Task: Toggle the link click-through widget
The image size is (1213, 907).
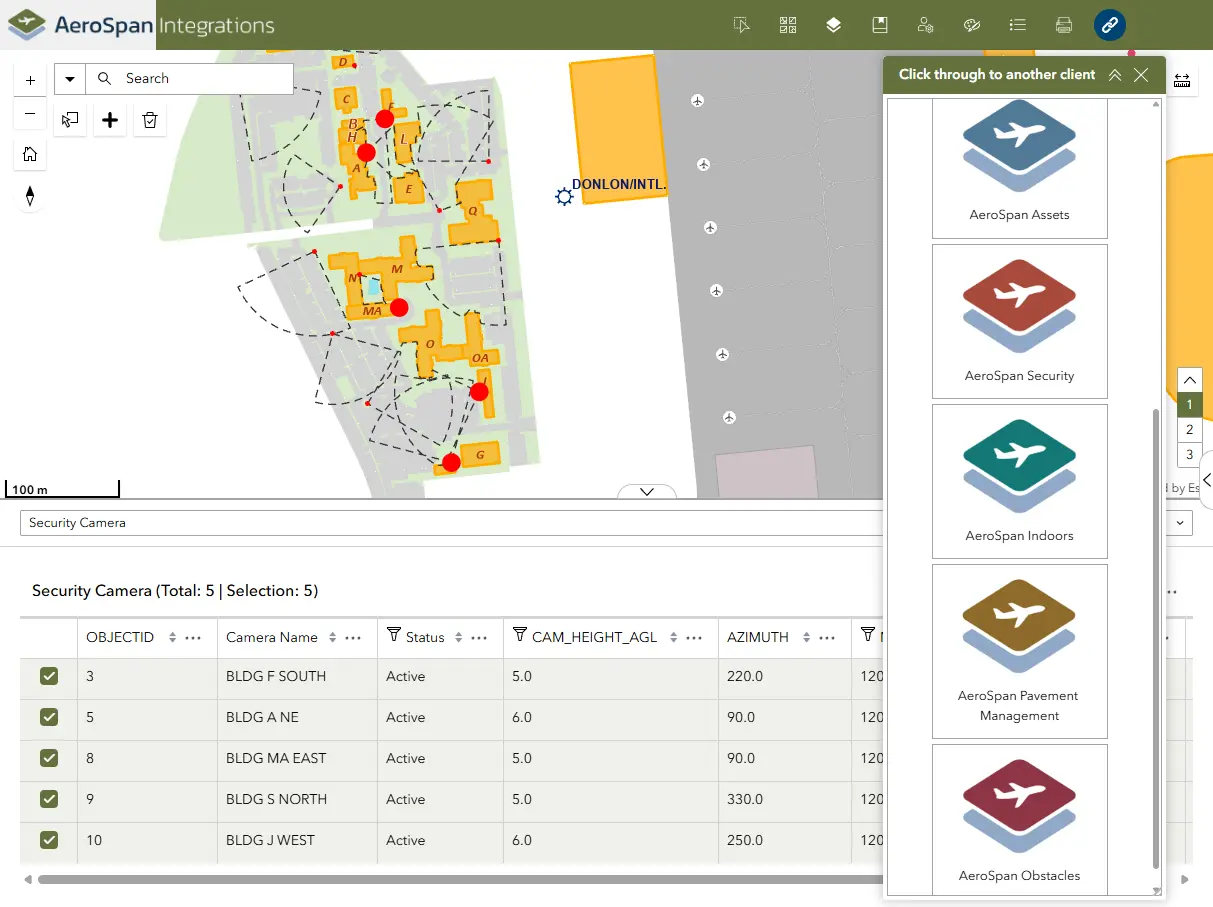Action: pos(1110,25)
